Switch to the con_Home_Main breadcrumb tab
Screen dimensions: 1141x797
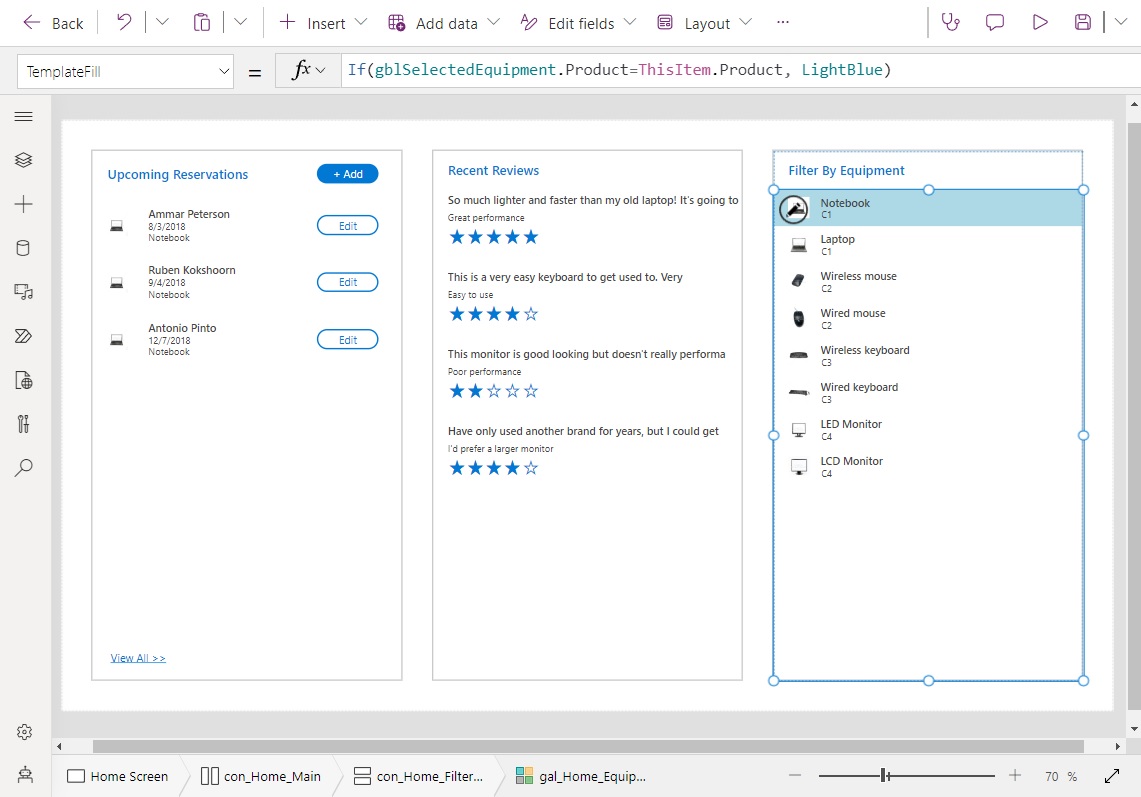[261, 775]
